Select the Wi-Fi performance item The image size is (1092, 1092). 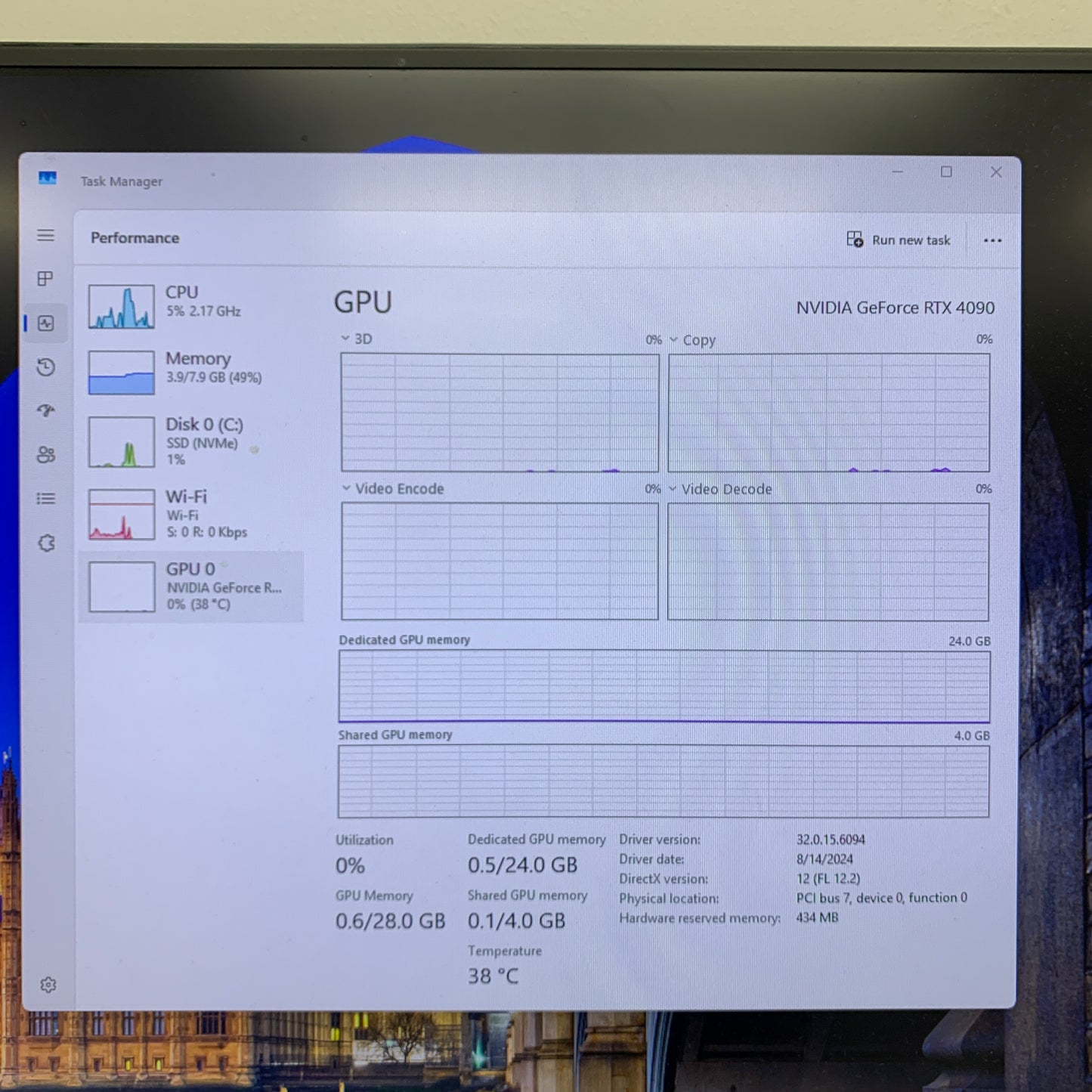pyautogui.click(x=191, y=514)
